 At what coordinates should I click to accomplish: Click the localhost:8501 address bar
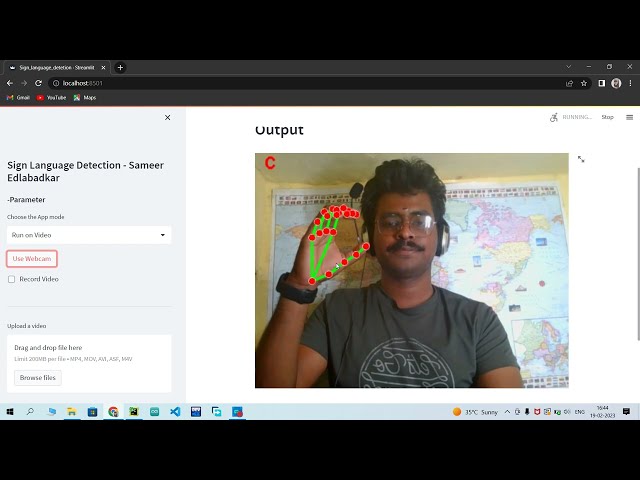[x=310, y=83]
